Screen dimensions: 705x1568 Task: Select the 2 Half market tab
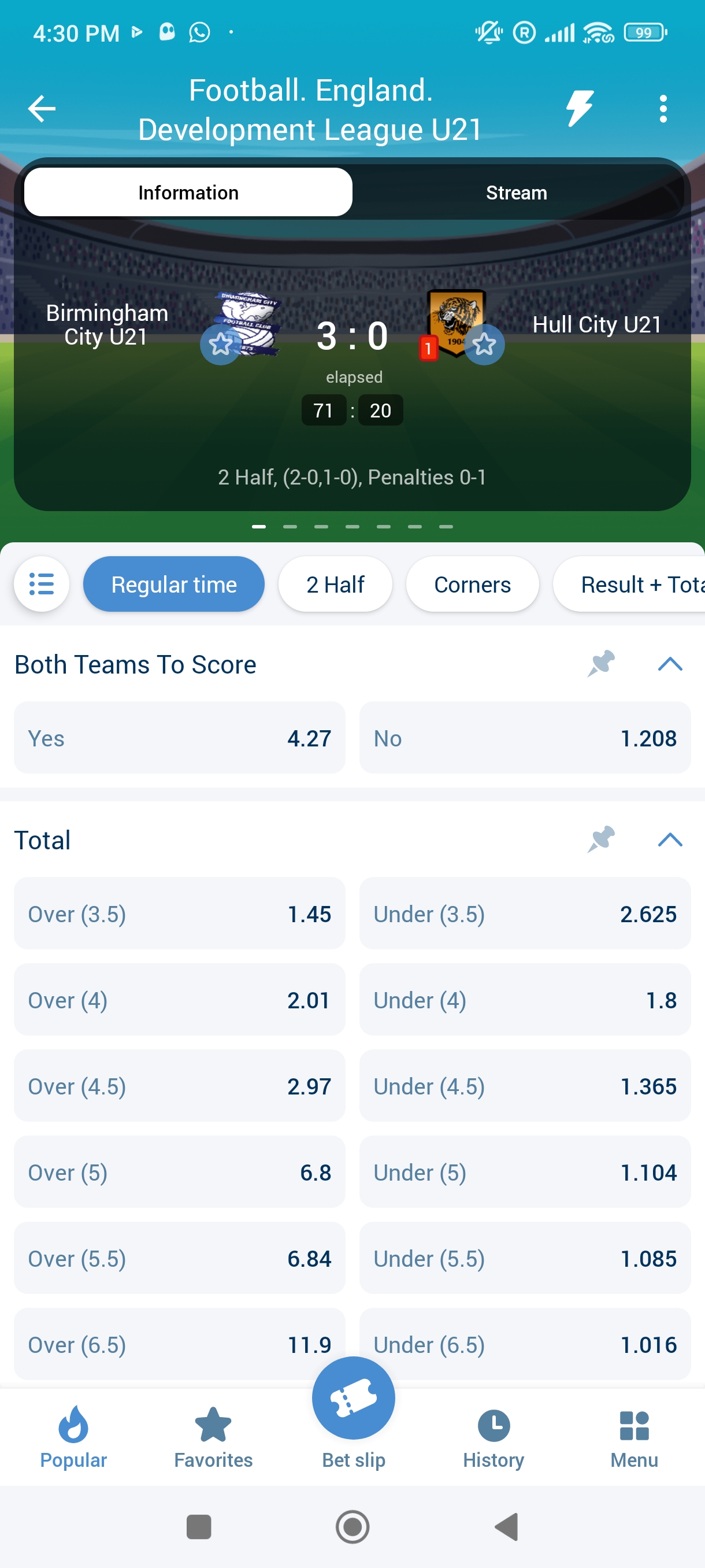point(335,585)
